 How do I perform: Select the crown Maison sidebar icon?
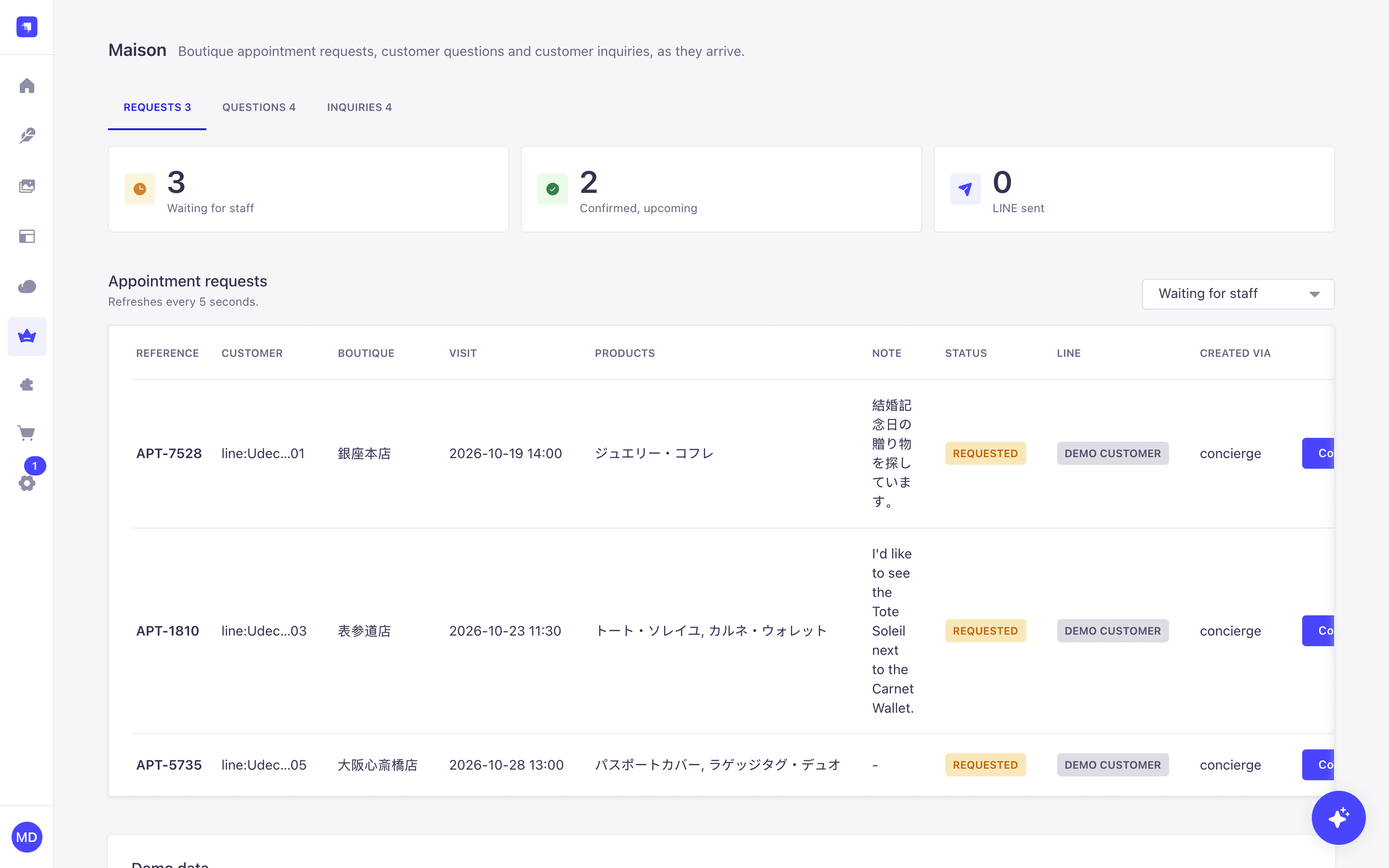point(27,337)
